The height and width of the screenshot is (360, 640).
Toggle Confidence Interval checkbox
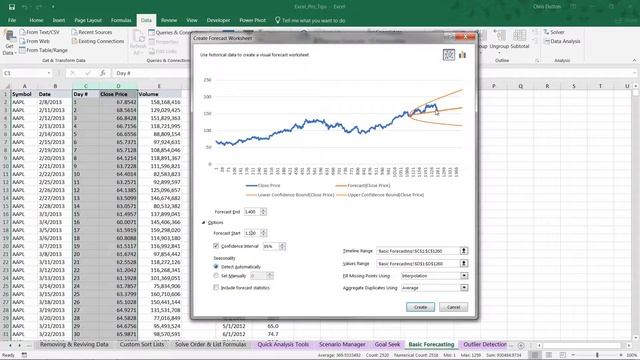(x=216, y=246)
